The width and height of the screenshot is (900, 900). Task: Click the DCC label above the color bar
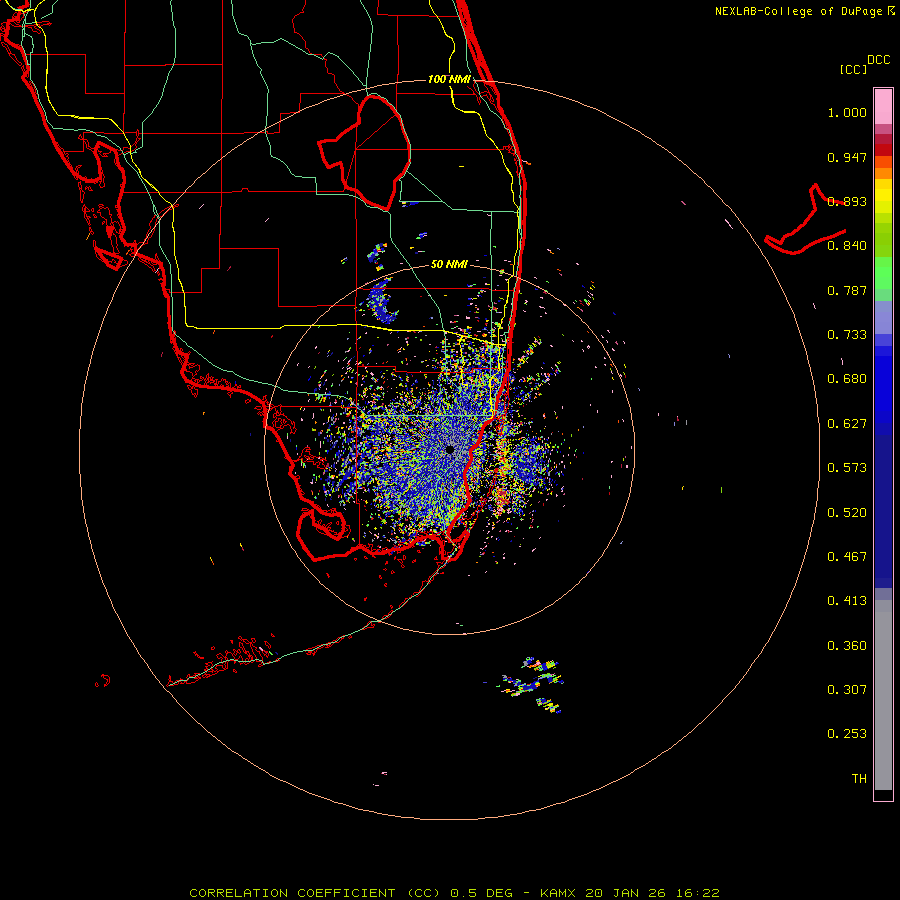pos(878,60)
